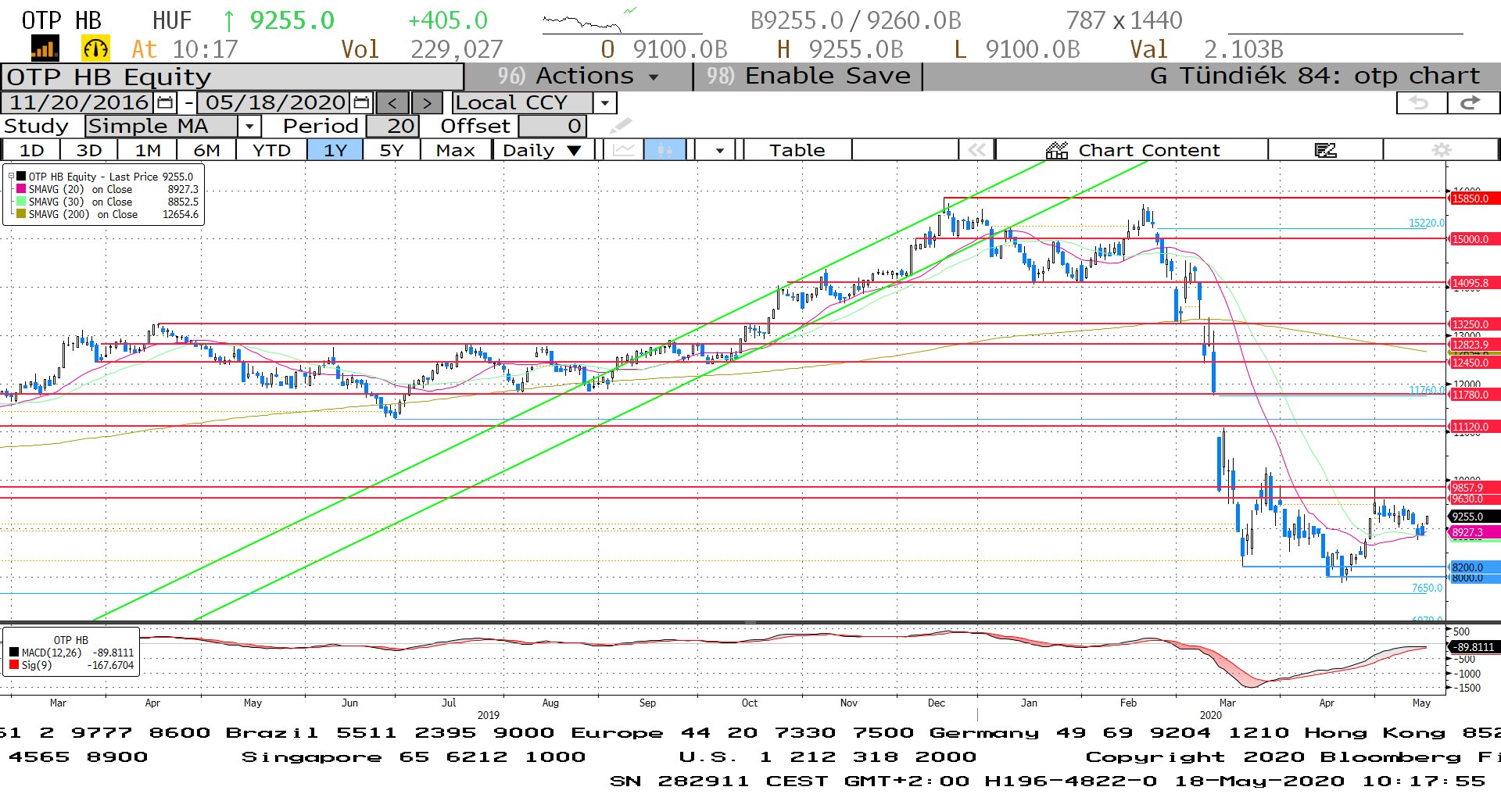Screen dimensions: 1501x812
Task: Click the 15220.0 cyan level annotation
Action: tap(1427, 223)
